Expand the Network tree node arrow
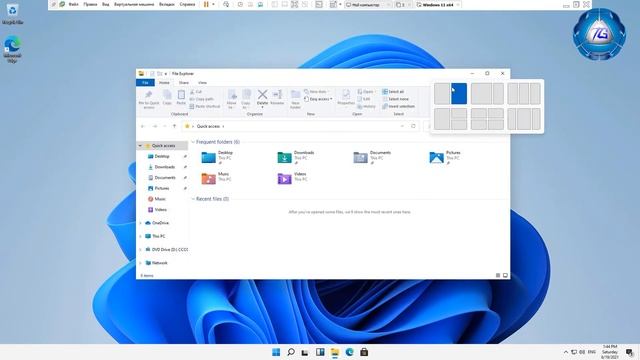Image resolution: width=640 pixels, height=360 pixels. (x=141, y=263)
